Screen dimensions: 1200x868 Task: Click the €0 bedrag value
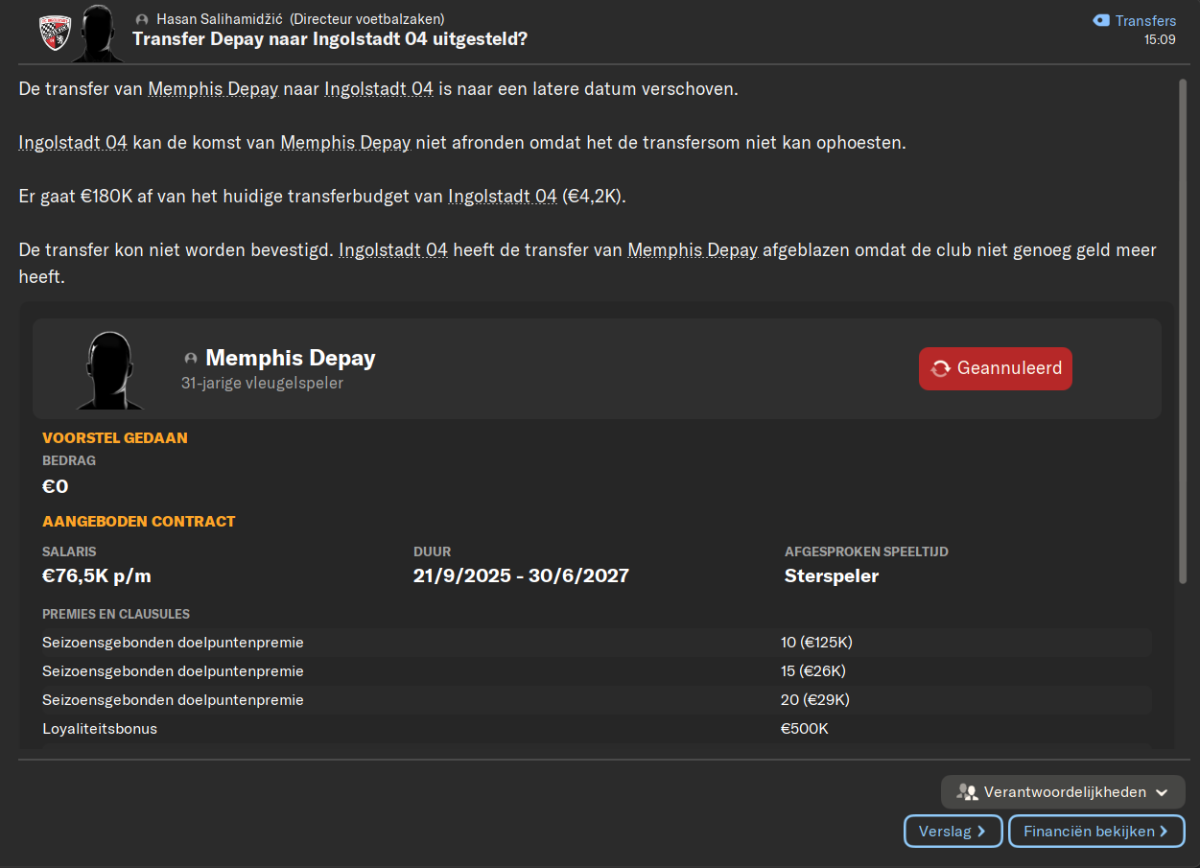[55, 487]
